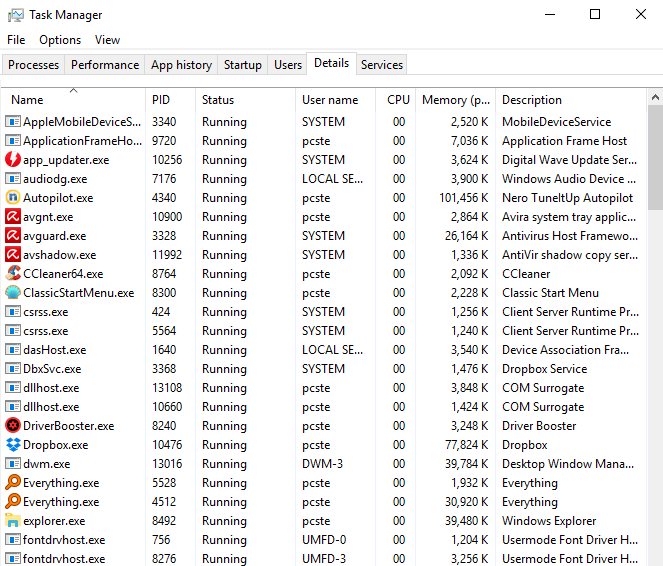Click the DriverBooster.exe icon
This screenshot has width=663, height=566.
pyautogui.click(x=13, y=426)
